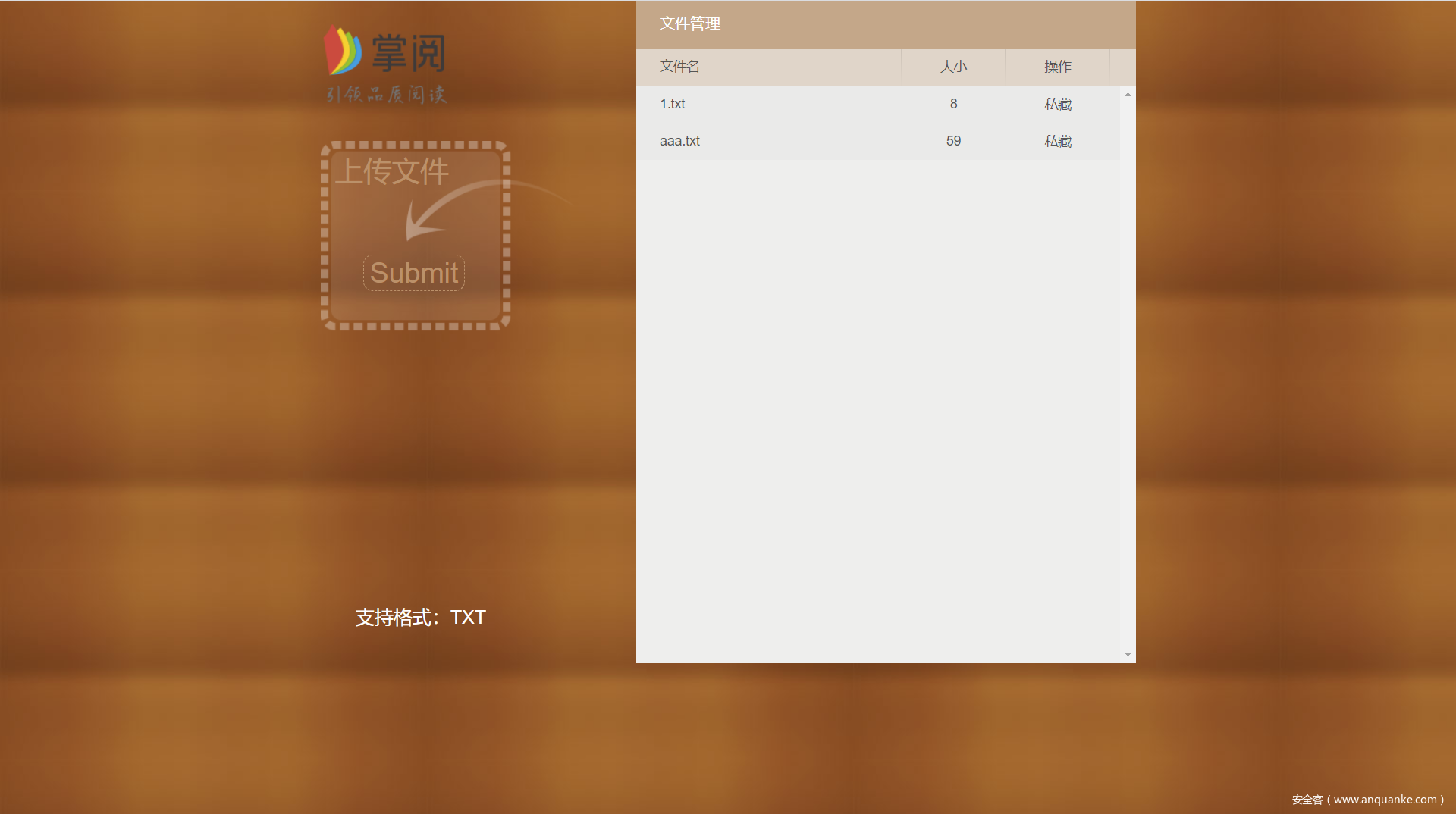Click the 掌阅 brand name text
The image size is (1456, 814).
click(408, 53)
